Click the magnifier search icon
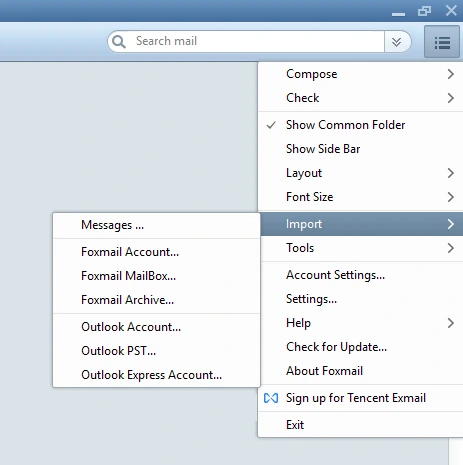This screenshot has height=465, width=463. pyautogui.click(x=119, y=42)
